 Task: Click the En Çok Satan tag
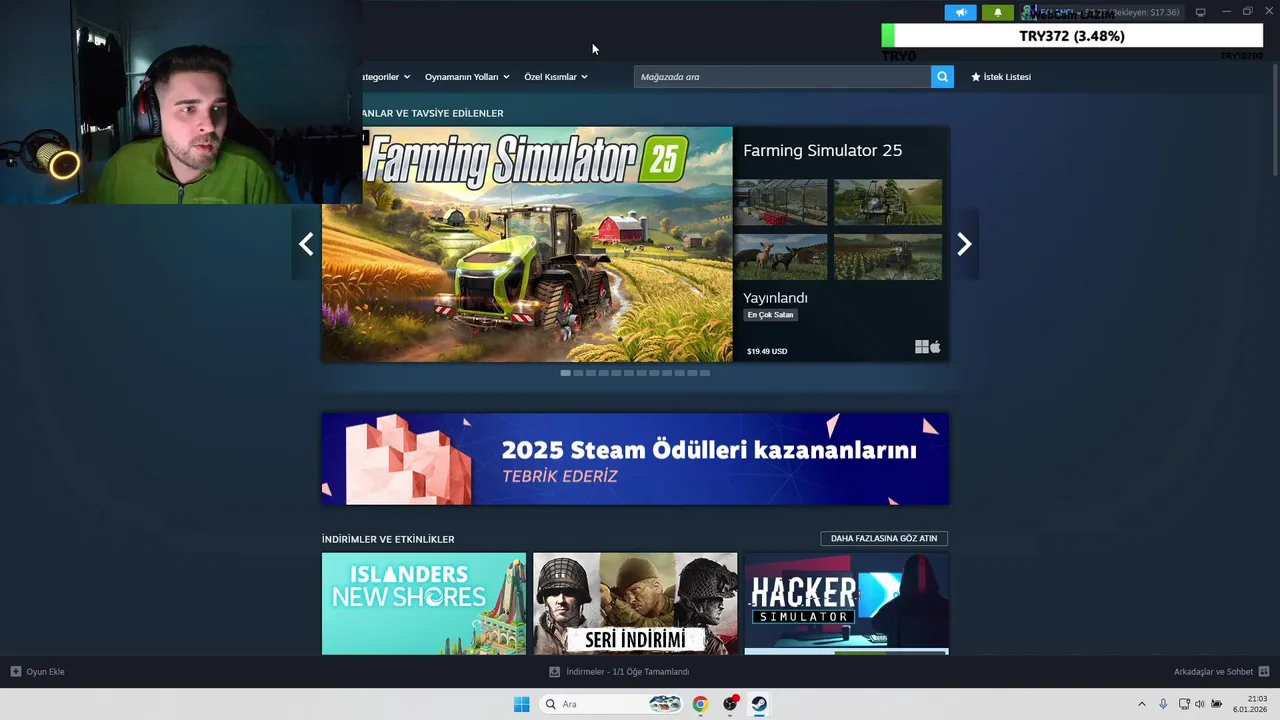click(x=770, y=315)
